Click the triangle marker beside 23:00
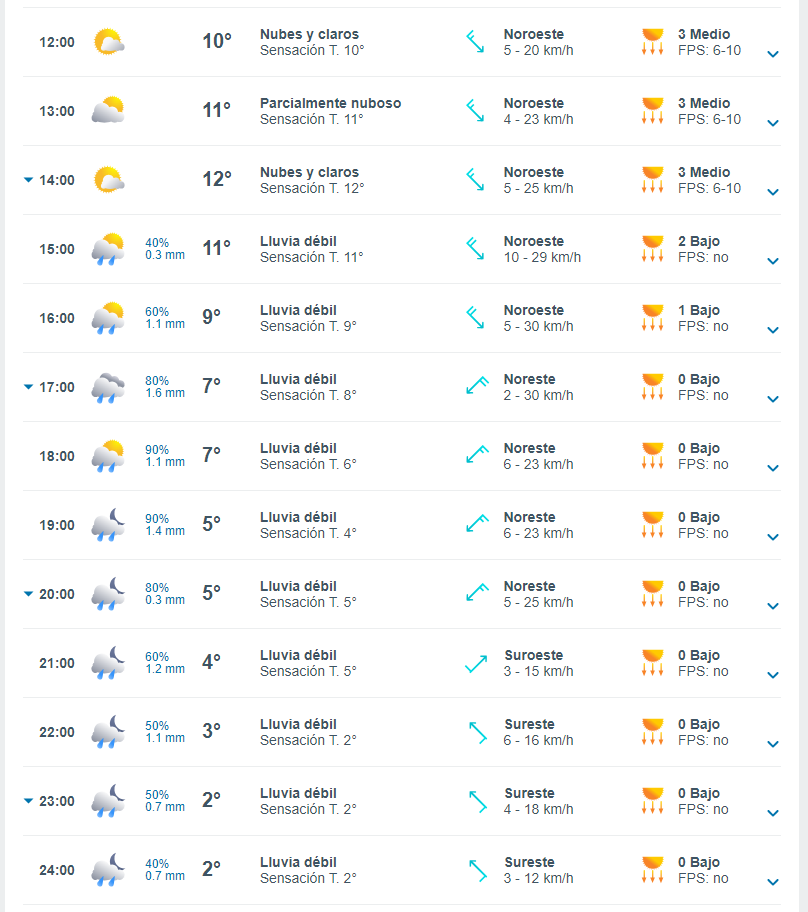This screenshot has width=808, height=912. tap(29, 801)
